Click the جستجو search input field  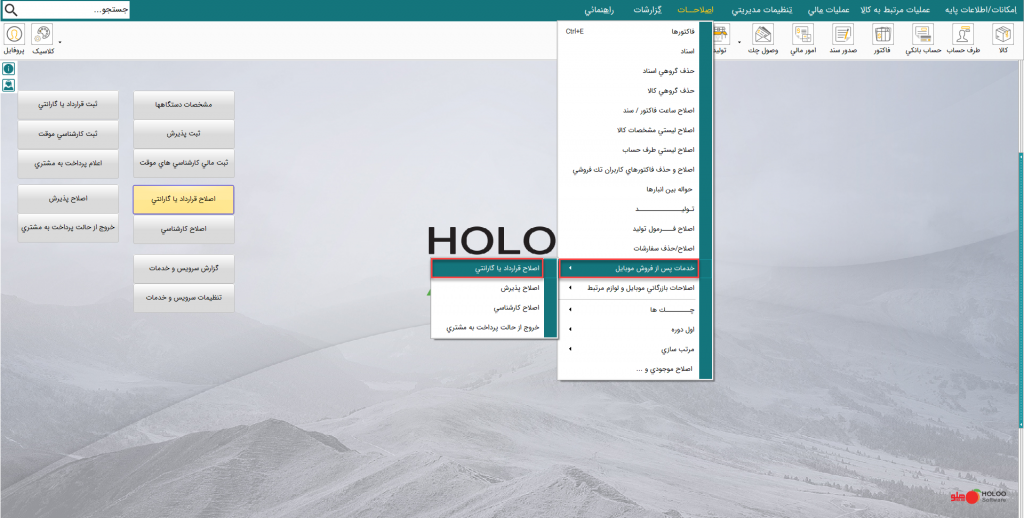click(80, 10)
